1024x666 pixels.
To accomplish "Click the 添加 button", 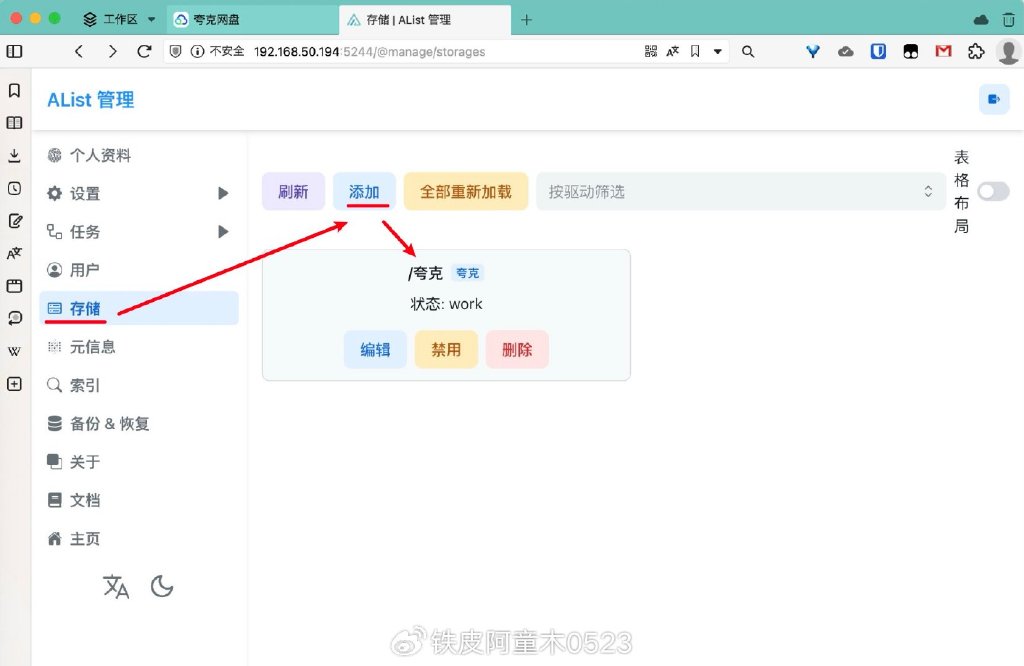I will pos(364,191).
